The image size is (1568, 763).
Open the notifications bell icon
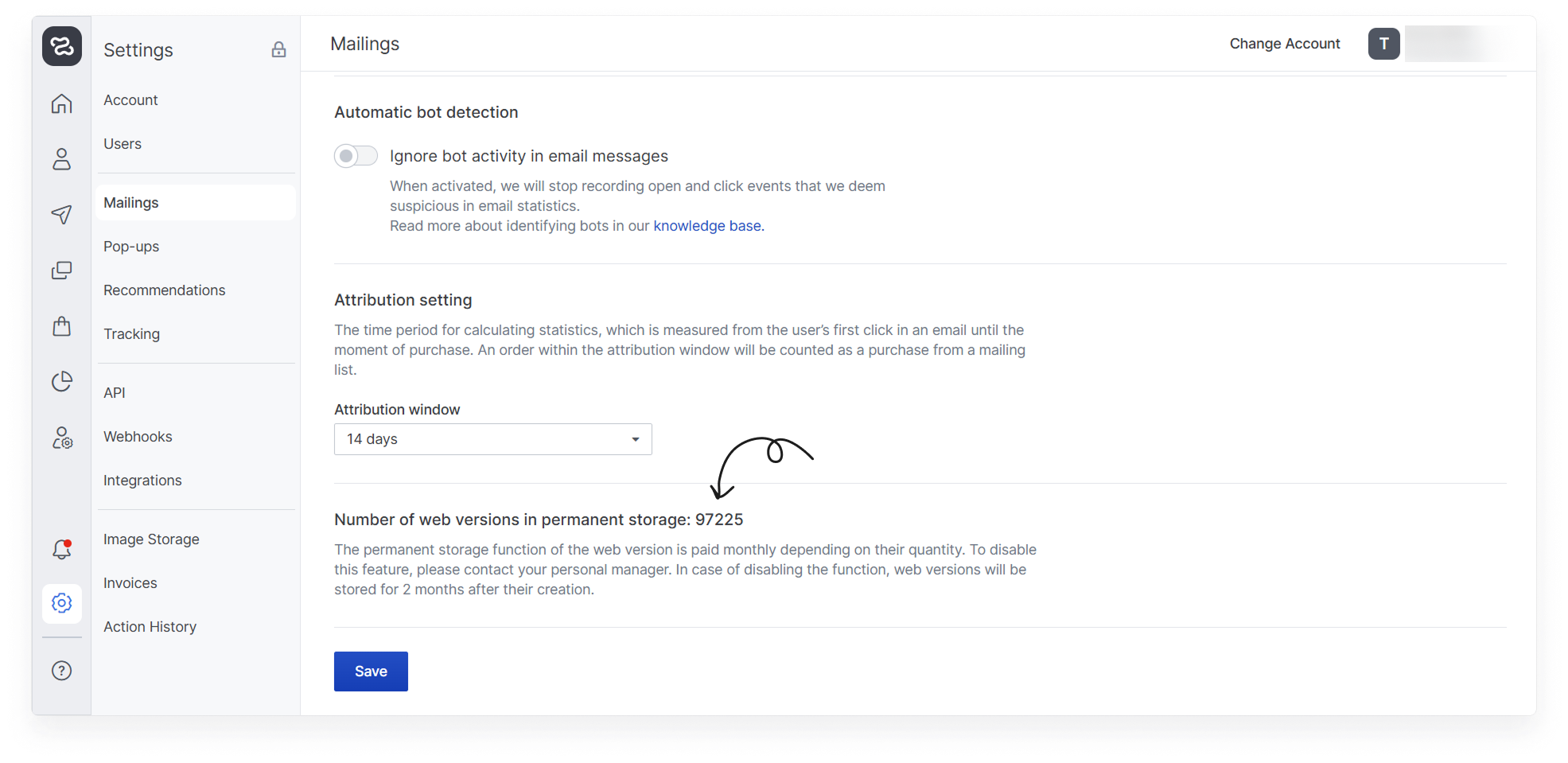[x=61, y=549]
